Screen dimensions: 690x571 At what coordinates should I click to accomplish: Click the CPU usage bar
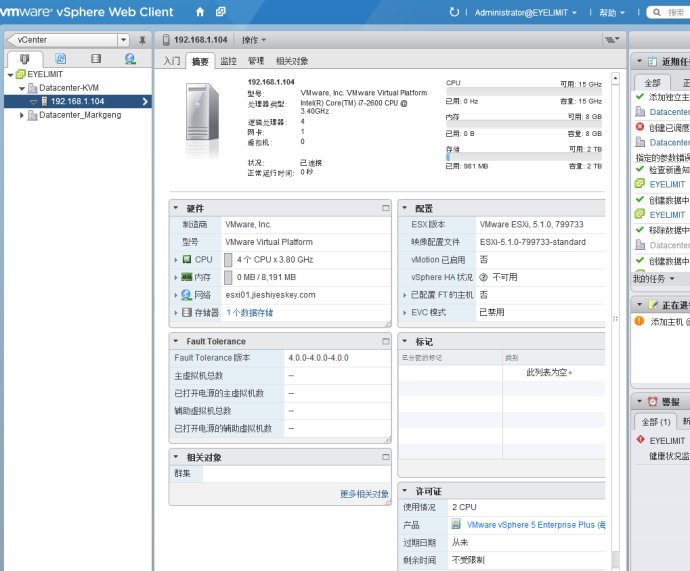point(524,92)
